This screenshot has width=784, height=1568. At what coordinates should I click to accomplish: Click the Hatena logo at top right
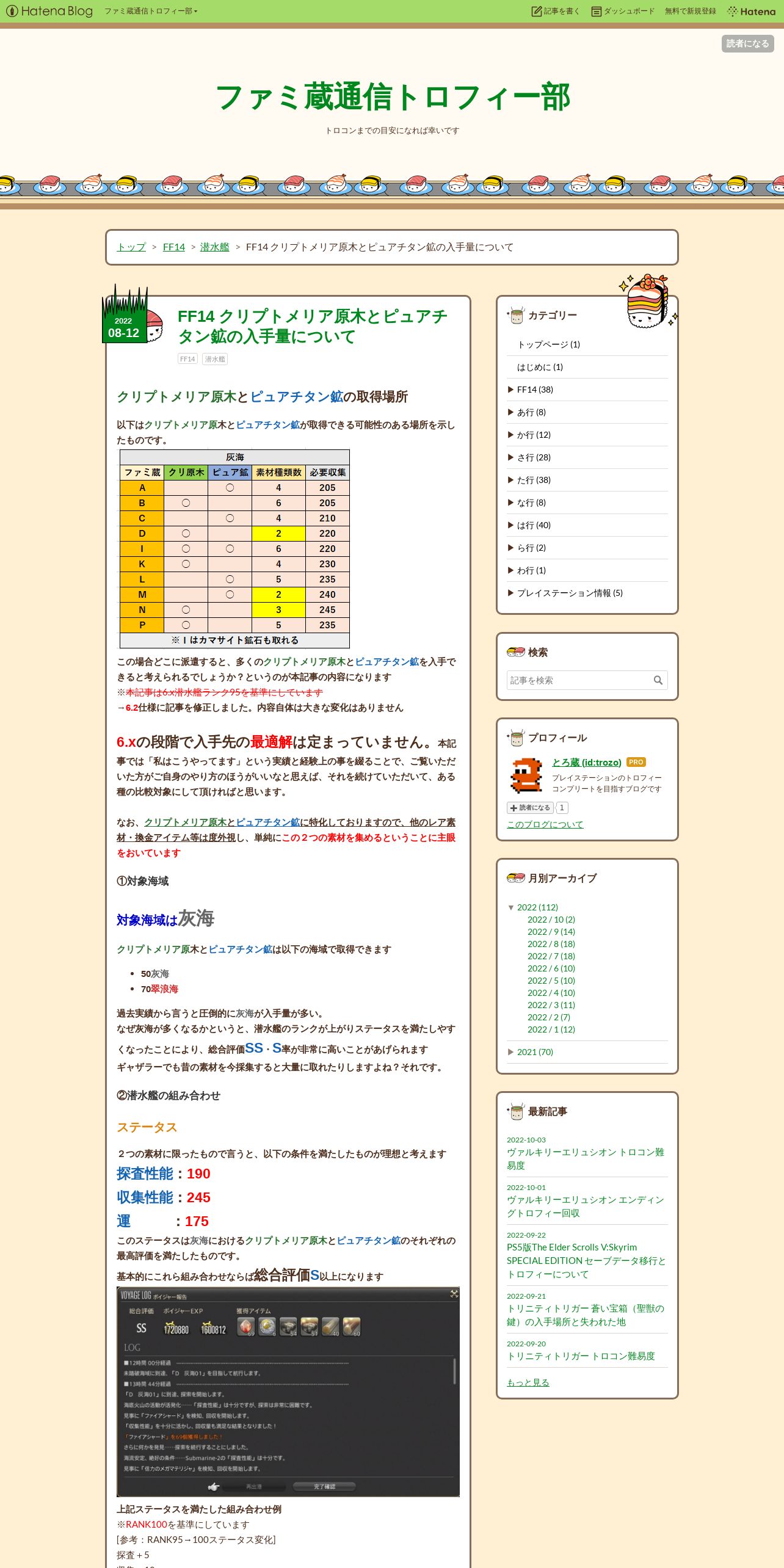click(751, 11)
